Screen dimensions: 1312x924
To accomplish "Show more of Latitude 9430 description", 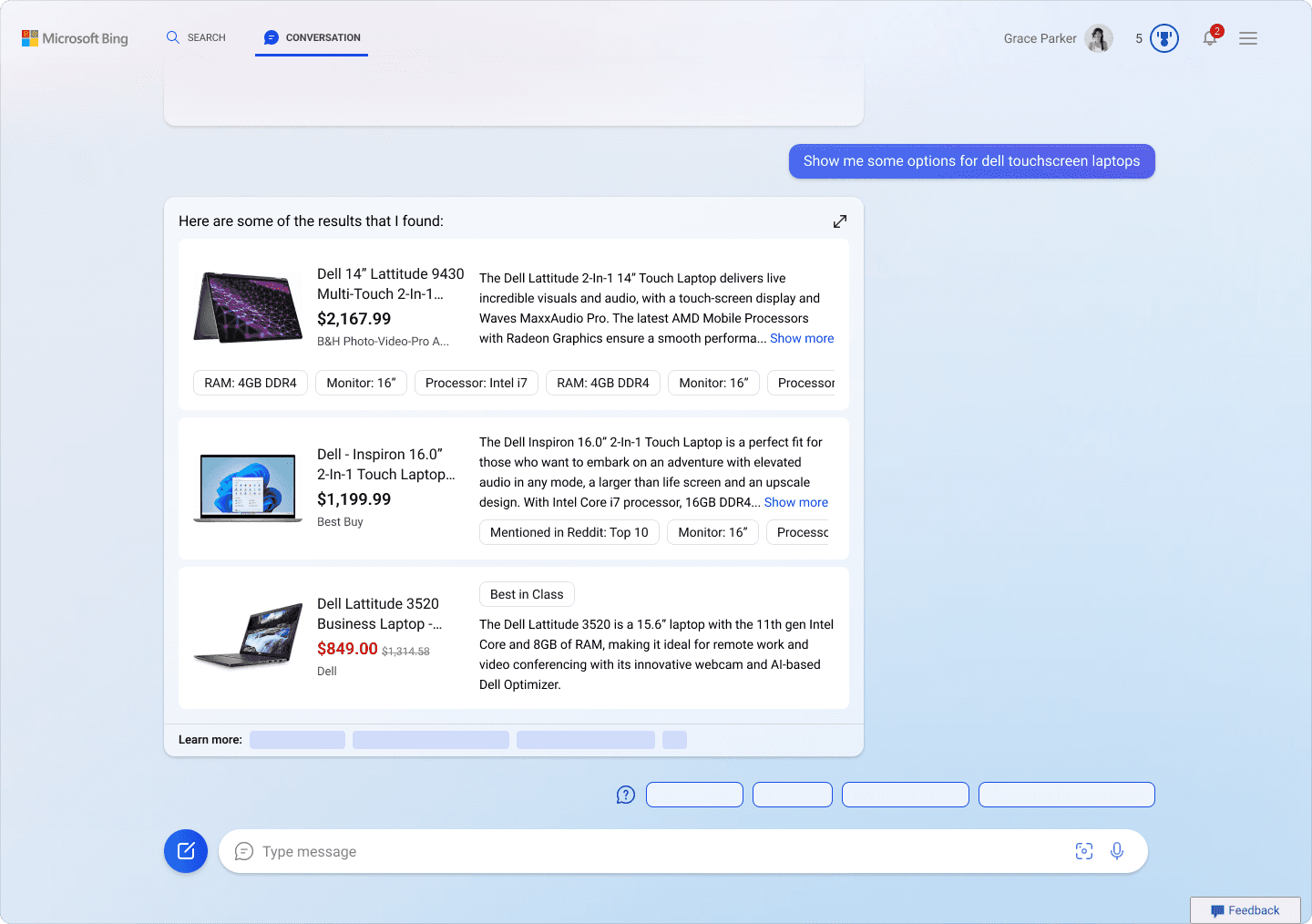I will pyautogui.click(x=802, y=338).
